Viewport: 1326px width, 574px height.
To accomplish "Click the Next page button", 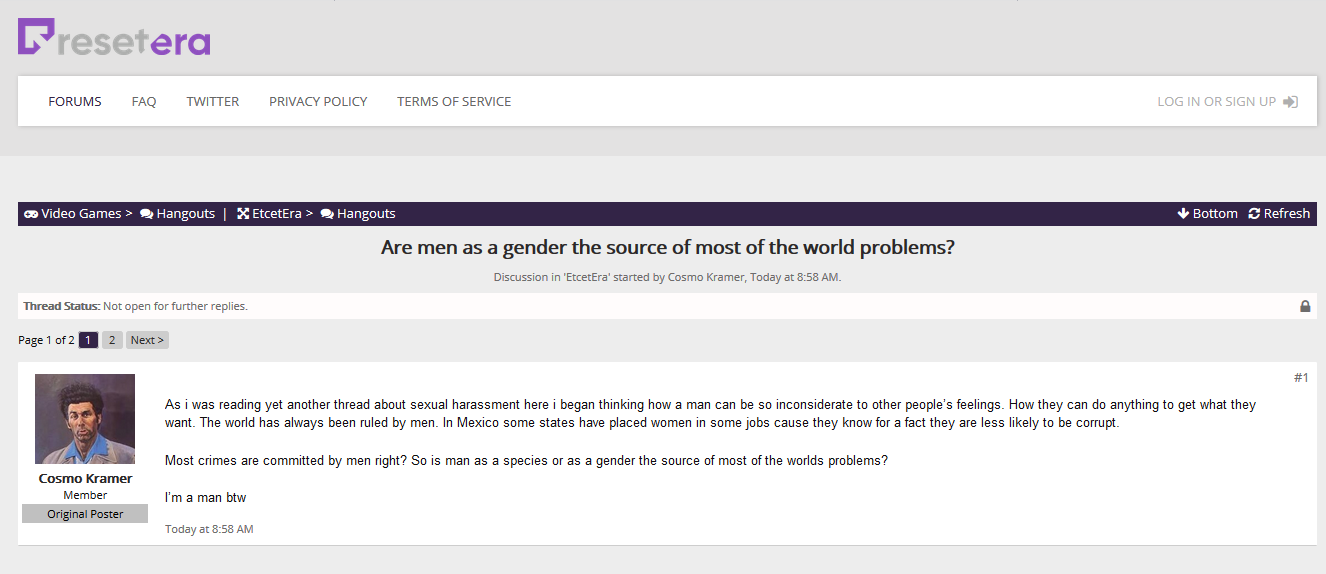I will click(147, 340).
